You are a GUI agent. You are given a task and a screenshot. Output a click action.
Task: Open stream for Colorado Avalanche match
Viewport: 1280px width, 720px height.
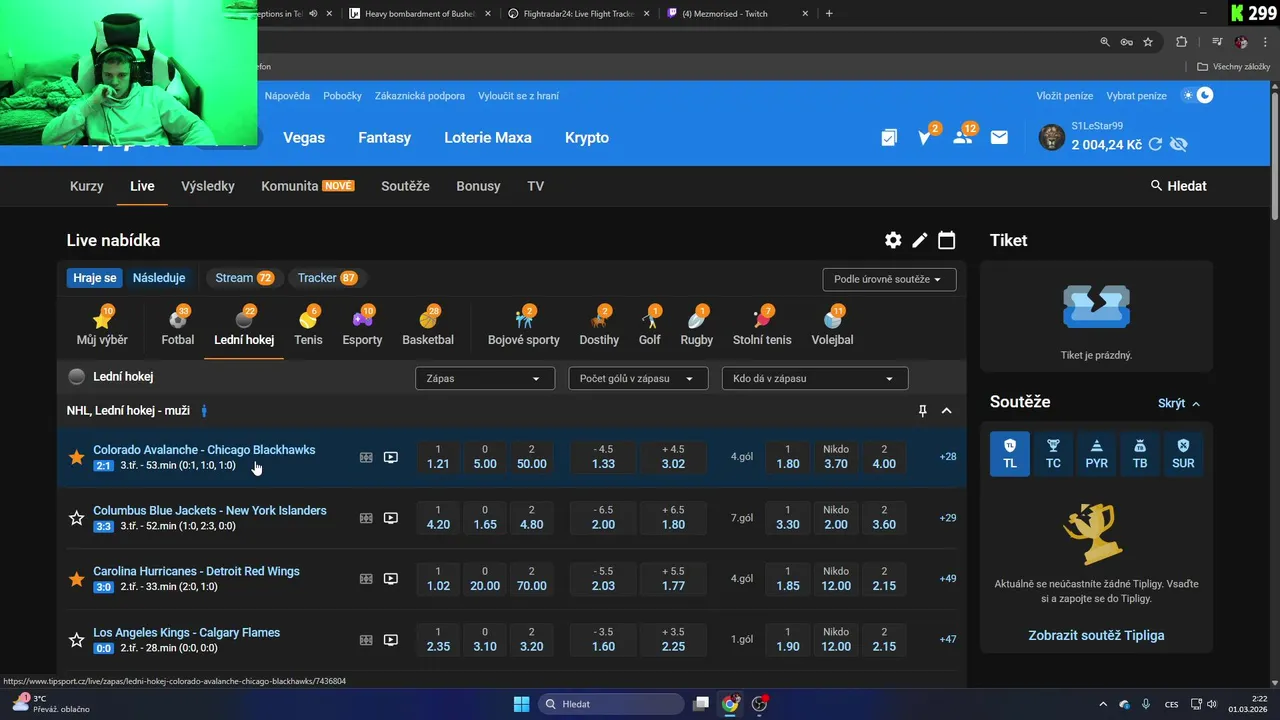tap(391, 457)
